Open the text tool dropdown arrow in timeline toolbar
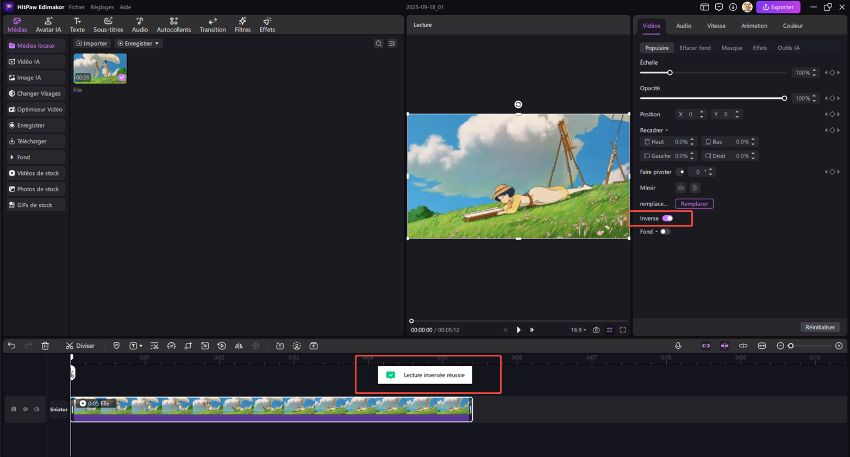850x457 pixels. click(141, 346)
